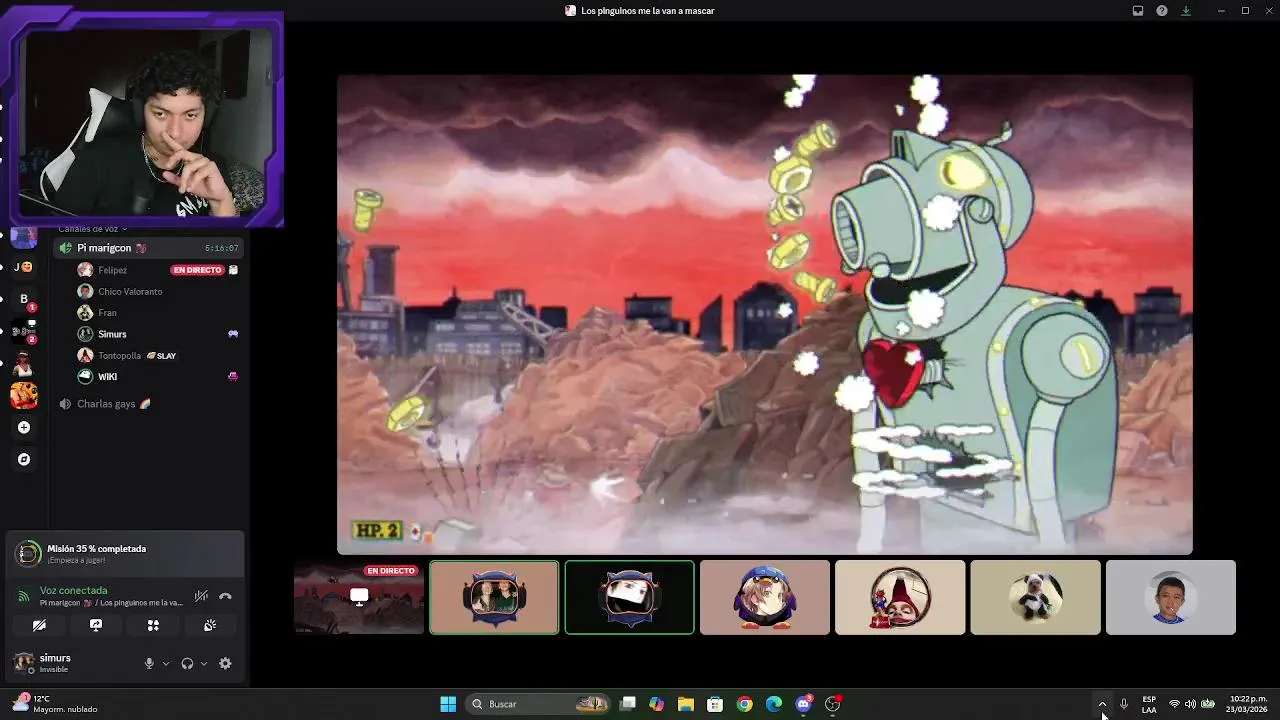Open the discover servers compass icon
1280x720 pixels.
click(x=24, y=459)
